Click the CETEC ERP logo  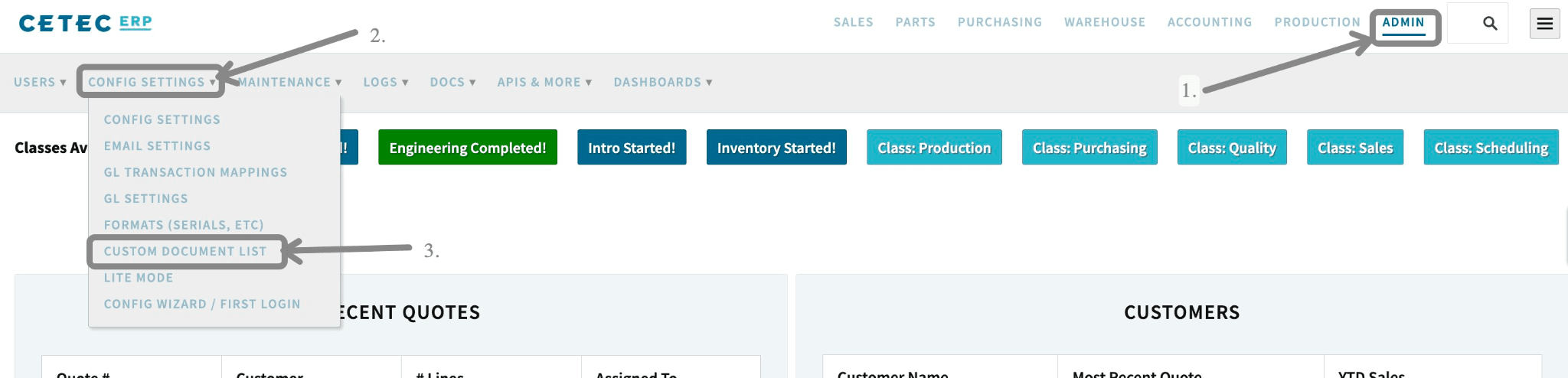pyautogui.click(x=85, y=23)
